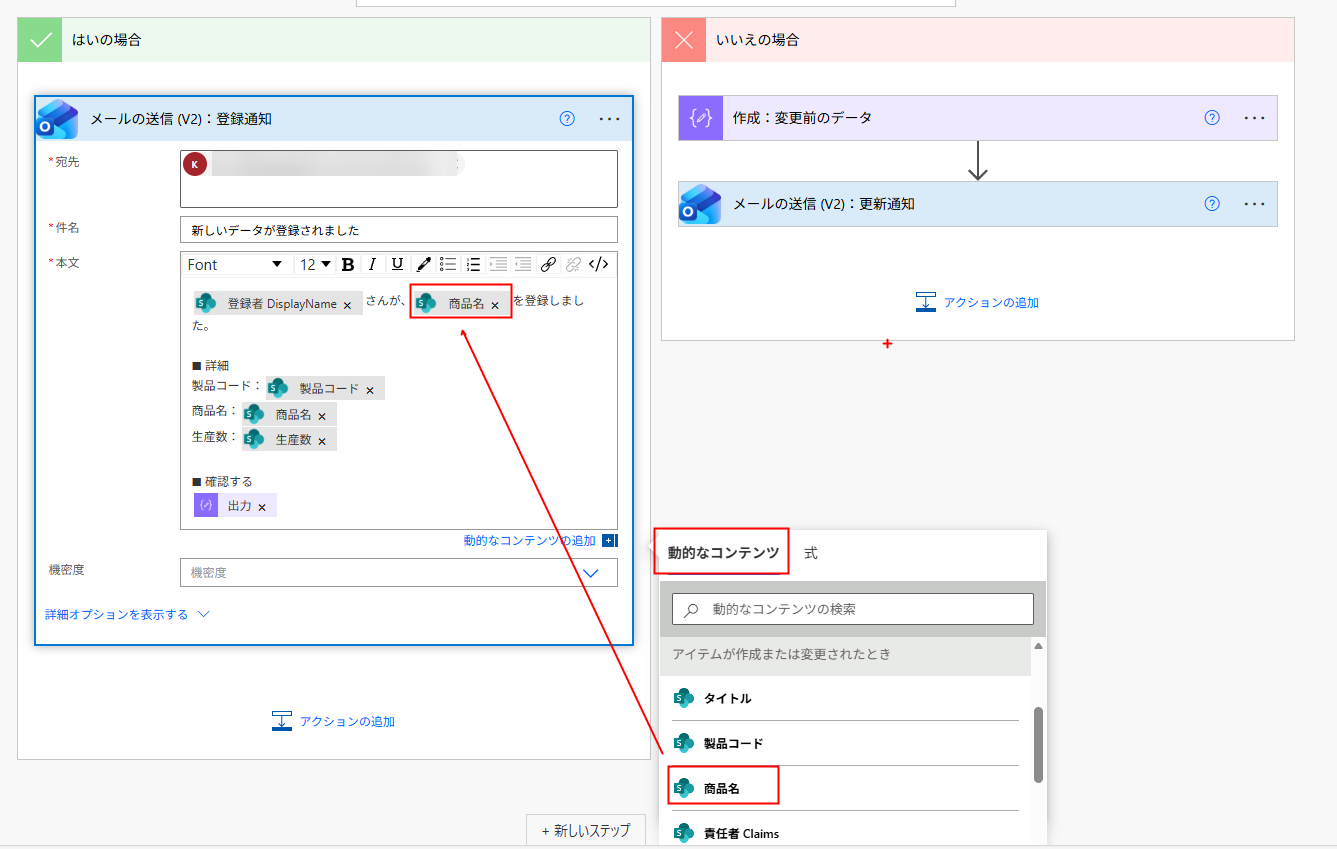Select the 登録者 DisplayName token
1337x849 pixels.
pyautogui.click(x=278, y=304)
